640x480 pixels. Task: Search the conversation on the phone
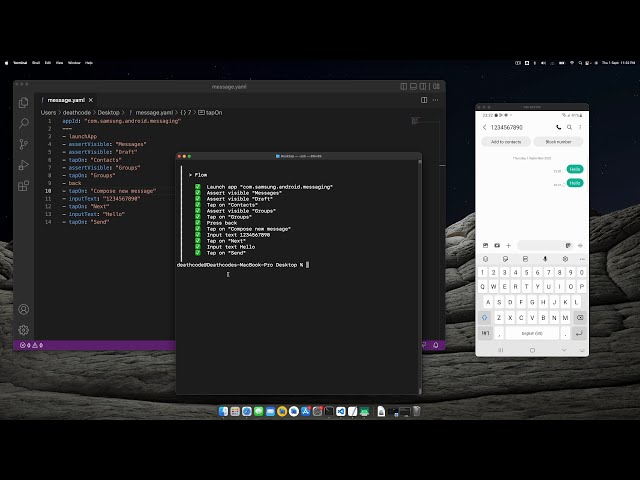(569, 127)
